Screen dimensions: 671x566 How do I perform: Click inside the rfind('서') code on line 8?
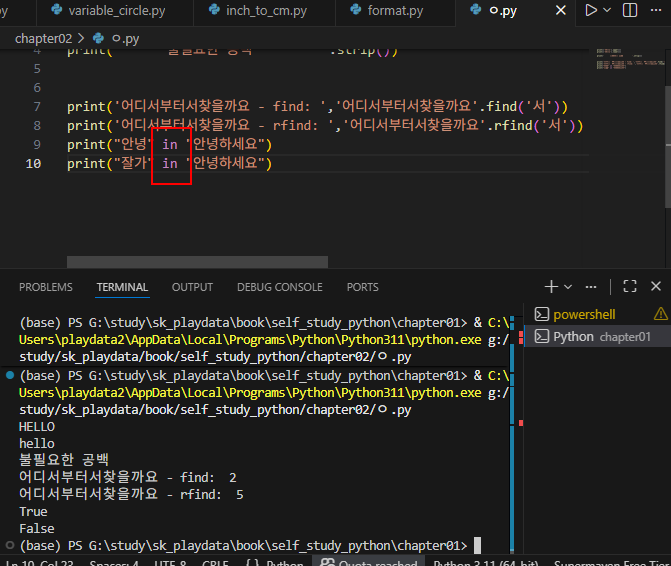point(538,125)
